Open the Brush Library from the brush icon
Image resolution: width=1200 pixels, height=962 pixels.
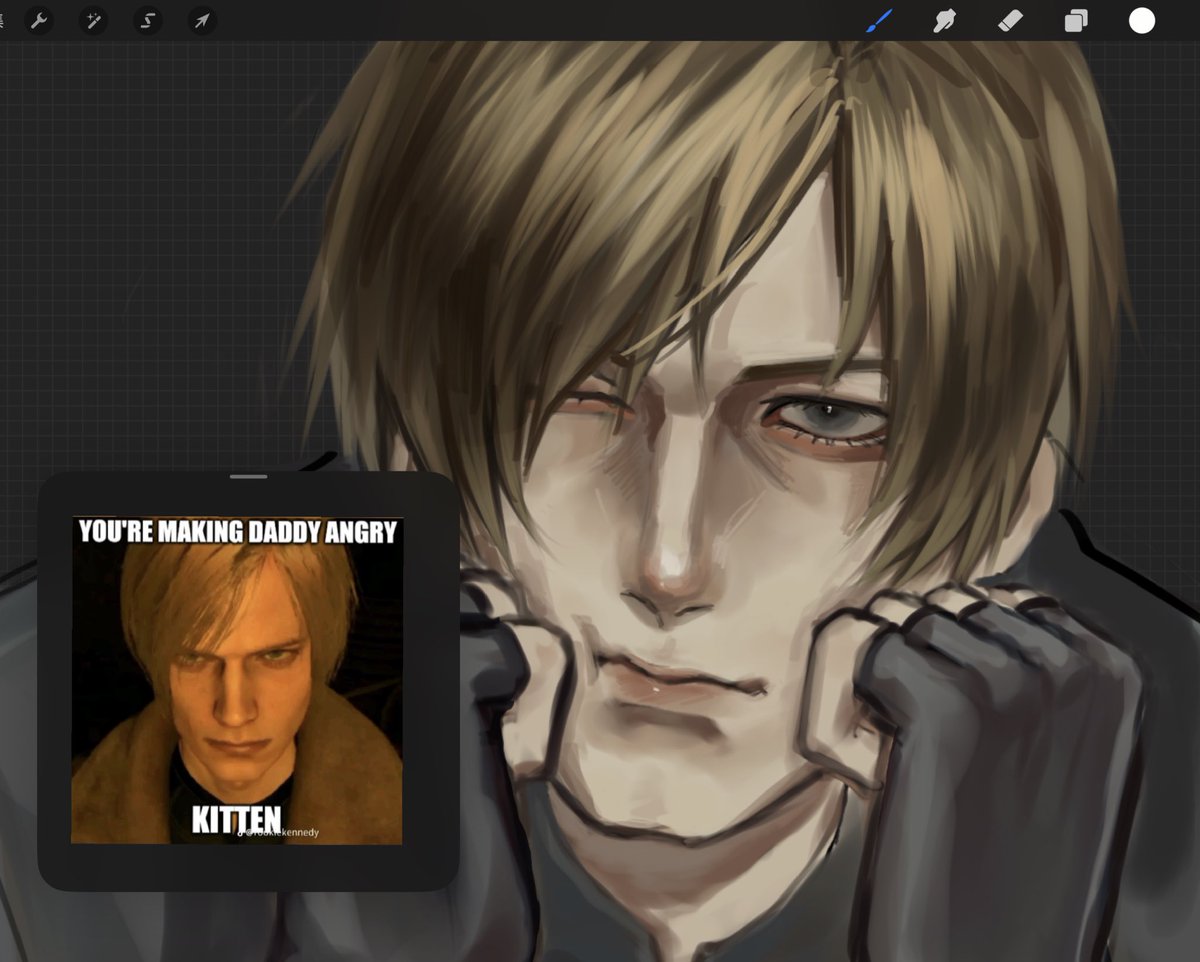879,21
